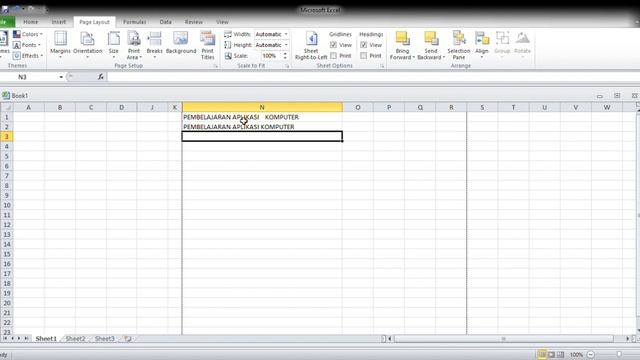Open the Print Area menu
The width and height of the screenshot is (640, 360).
pyautogui.click(x=134, y=45)
